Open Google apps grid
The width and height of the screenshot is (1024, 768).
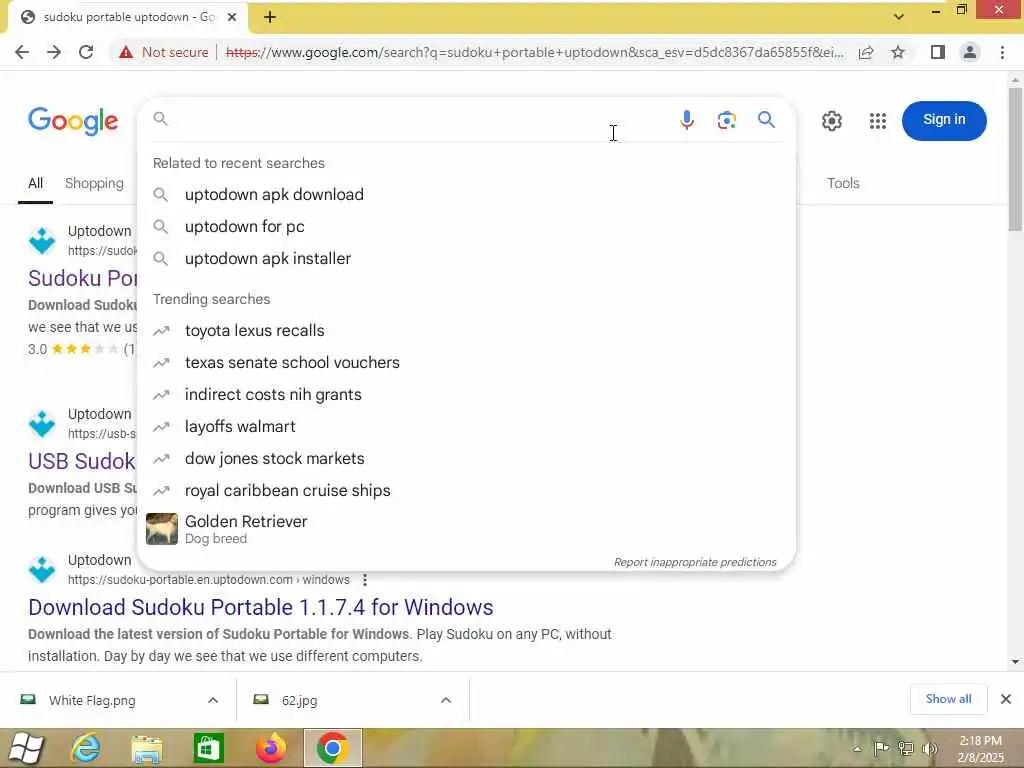click(878, 121)
